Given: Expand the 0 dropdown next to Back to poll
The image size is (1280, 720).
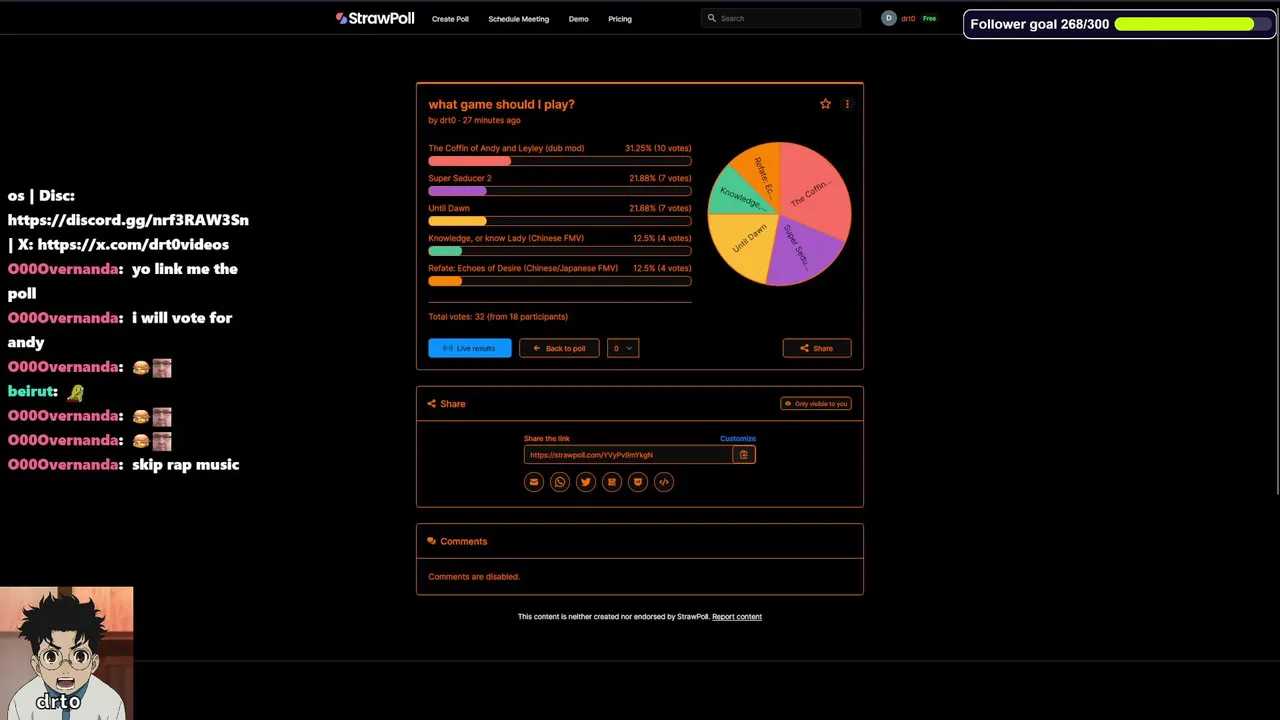Looking at the screenshot, I should [x=622, y=348].
